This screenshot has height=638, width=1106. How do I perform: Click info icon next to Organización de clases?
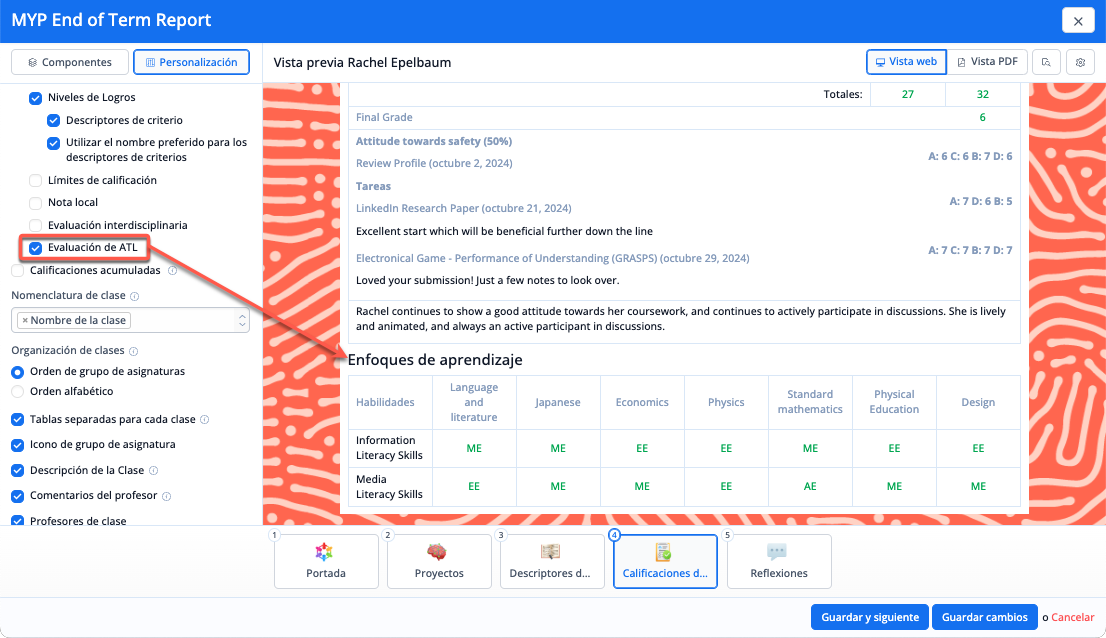[133, 352]
